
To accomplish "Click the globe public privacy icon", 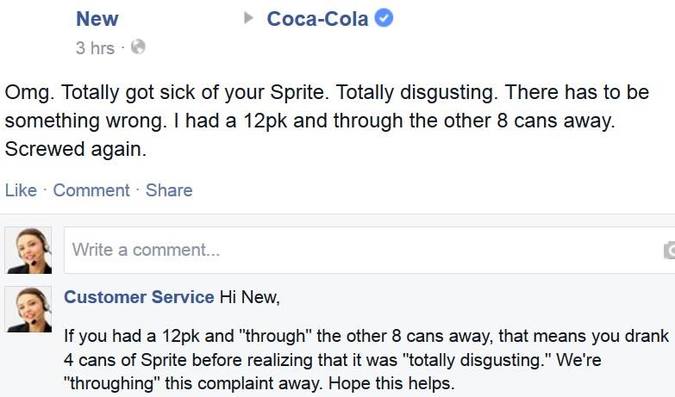I will click(138, 47).
